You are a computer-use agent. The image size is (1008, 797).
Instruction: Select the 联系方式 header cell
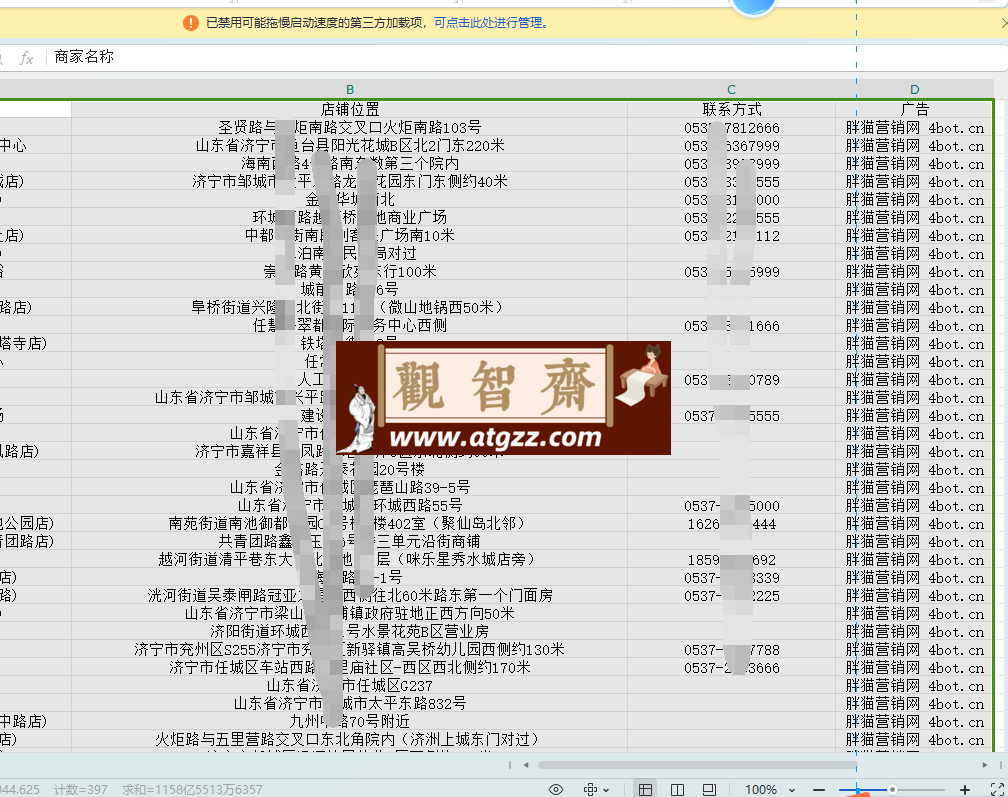tap(732, 109)
